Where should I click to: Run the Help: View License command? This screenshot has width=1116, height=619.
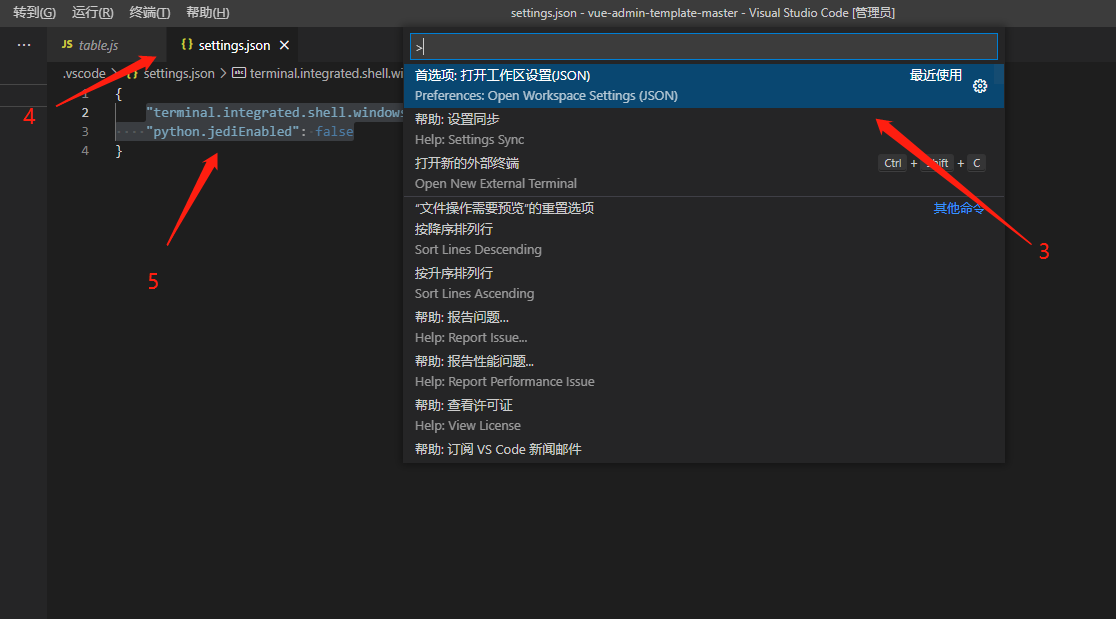704,416
